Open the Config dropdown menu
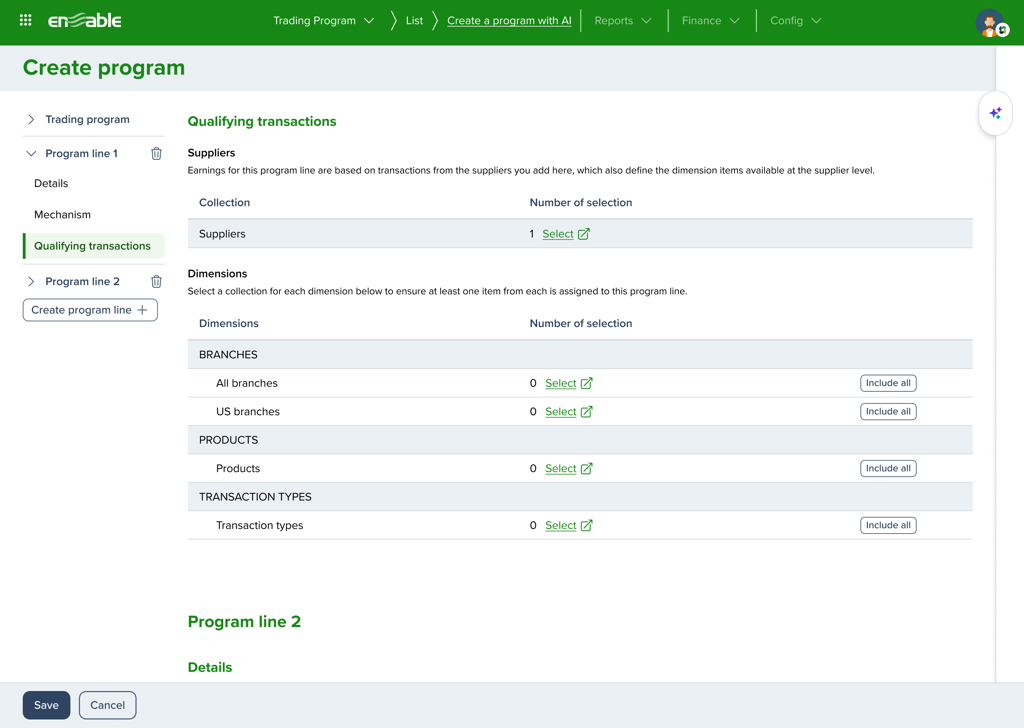The height and width of the screenshot is (728, 1024). tap(795, 21)
